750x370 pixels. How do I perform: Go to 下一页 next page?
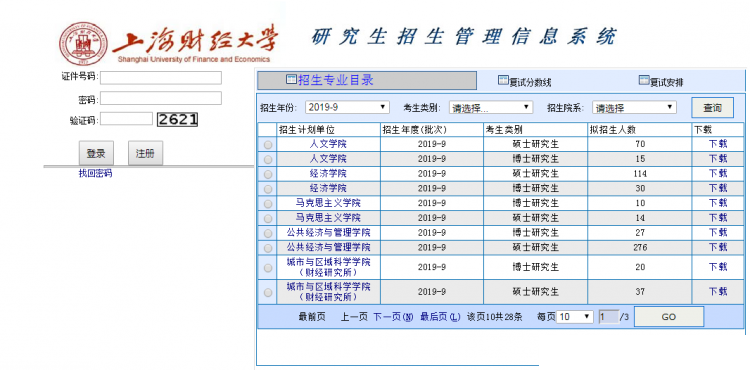tap(393, 316)
